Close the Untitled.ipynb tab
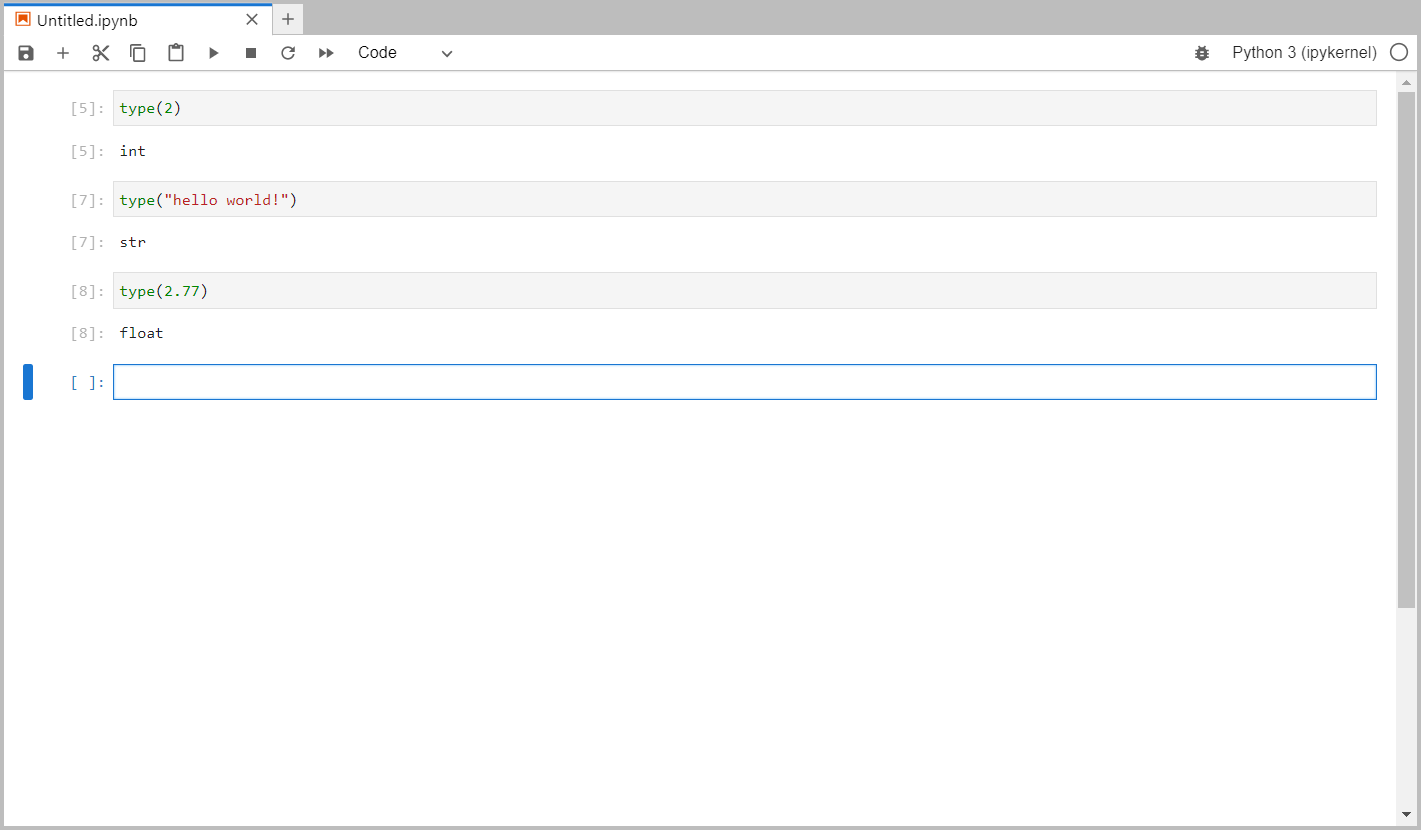Viewport: 1421px width, 830px height. [x=252, y=19]
